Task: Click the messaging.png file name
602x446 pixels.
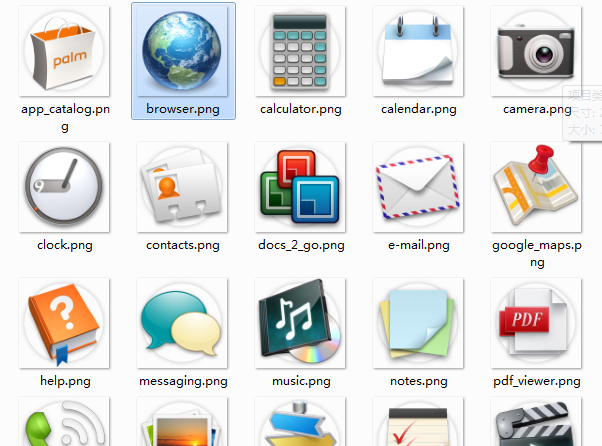Action: point(183,381)
